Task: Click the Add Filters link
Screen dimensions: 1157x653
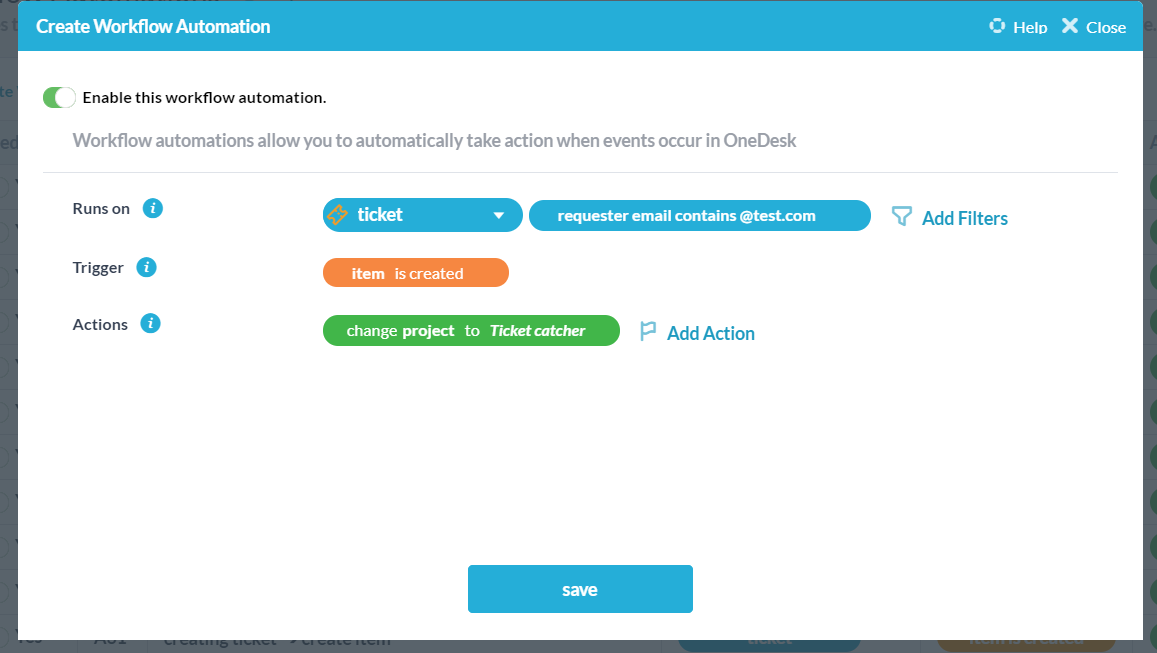Action: pos(963,217)
